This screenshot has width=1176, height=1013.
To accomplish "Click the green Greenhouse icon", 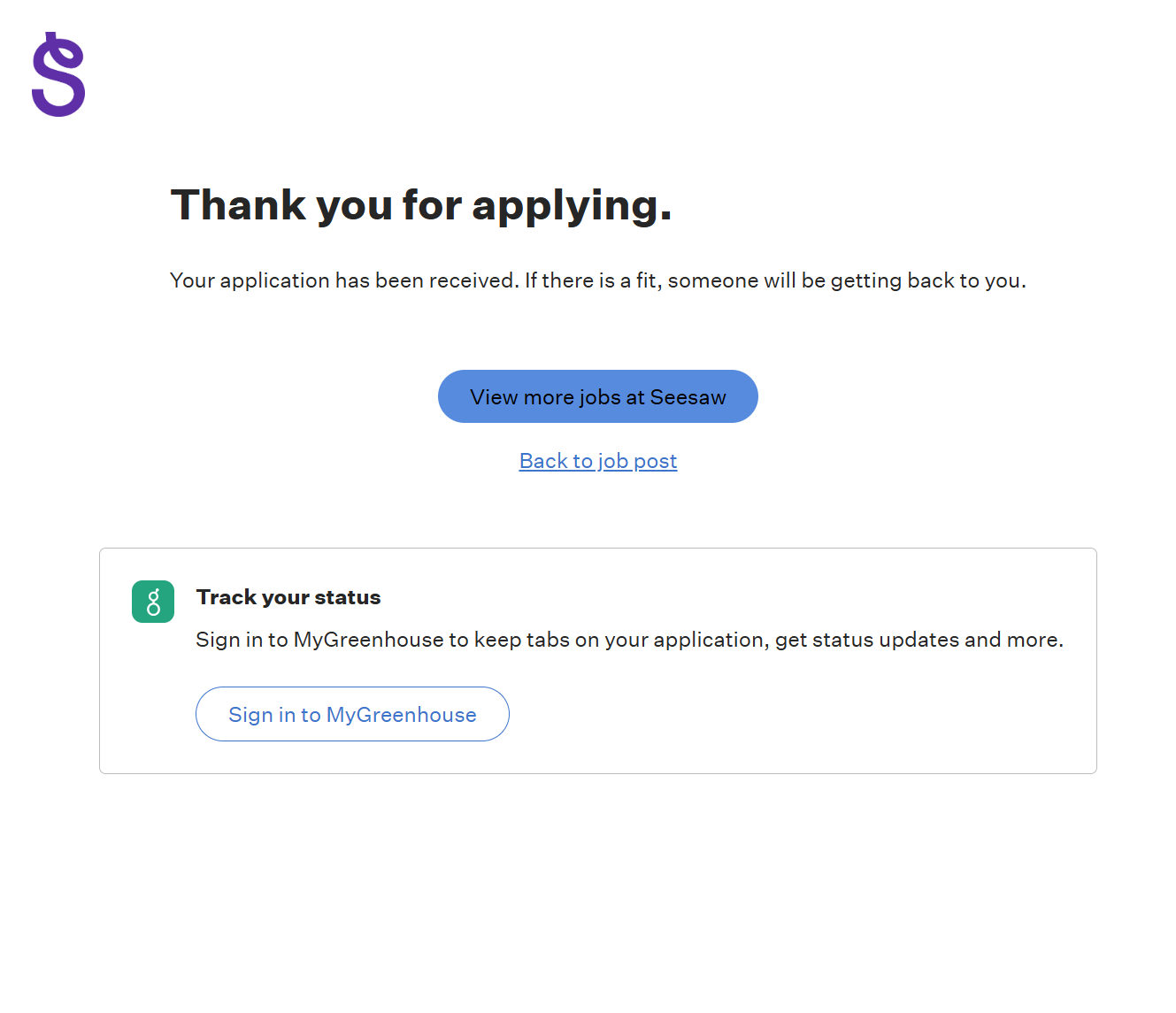I will tap(153, 602).
